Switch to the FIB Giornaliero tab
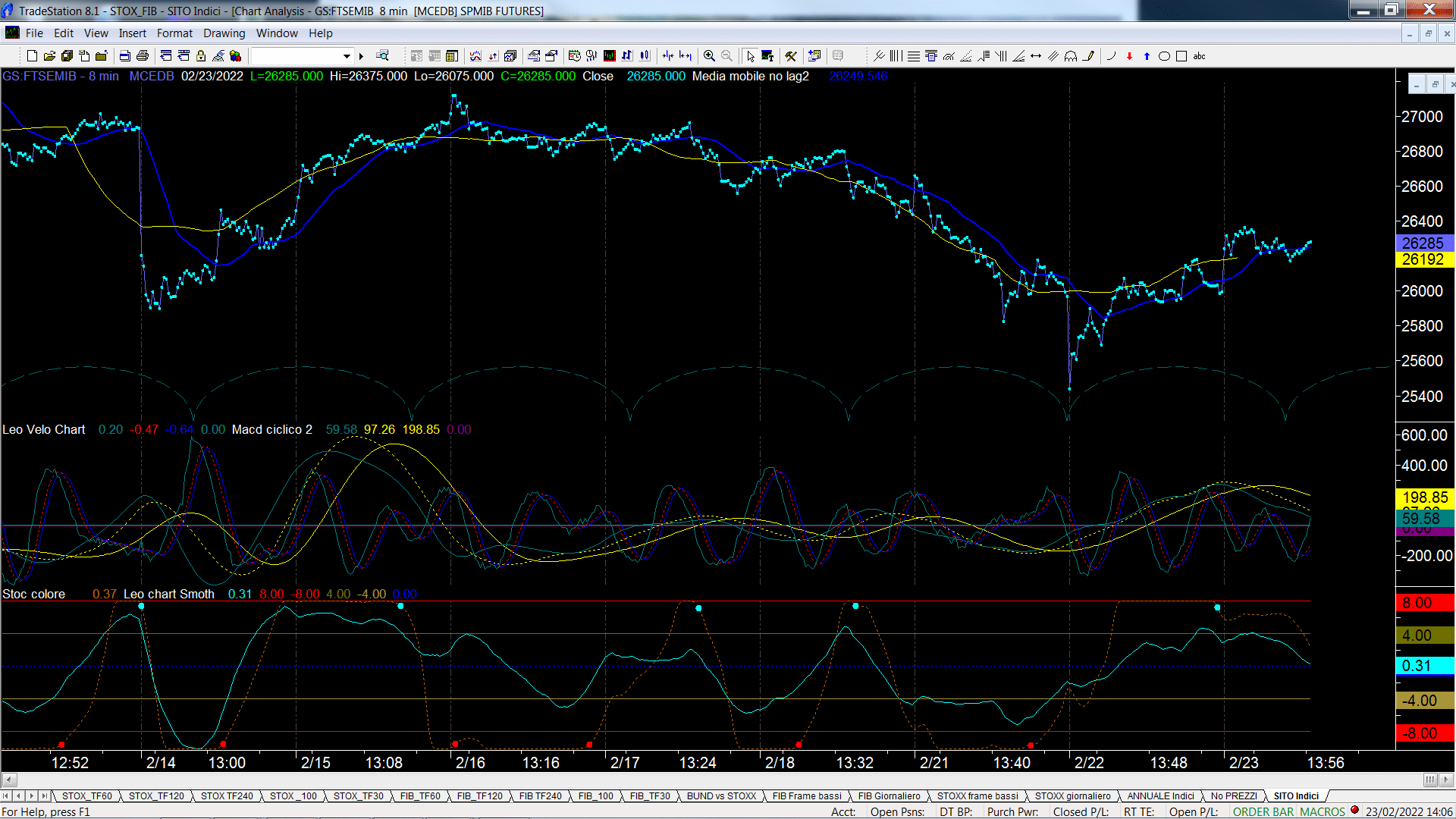The width and height of the screenshot is (1456, 819). 890,796
